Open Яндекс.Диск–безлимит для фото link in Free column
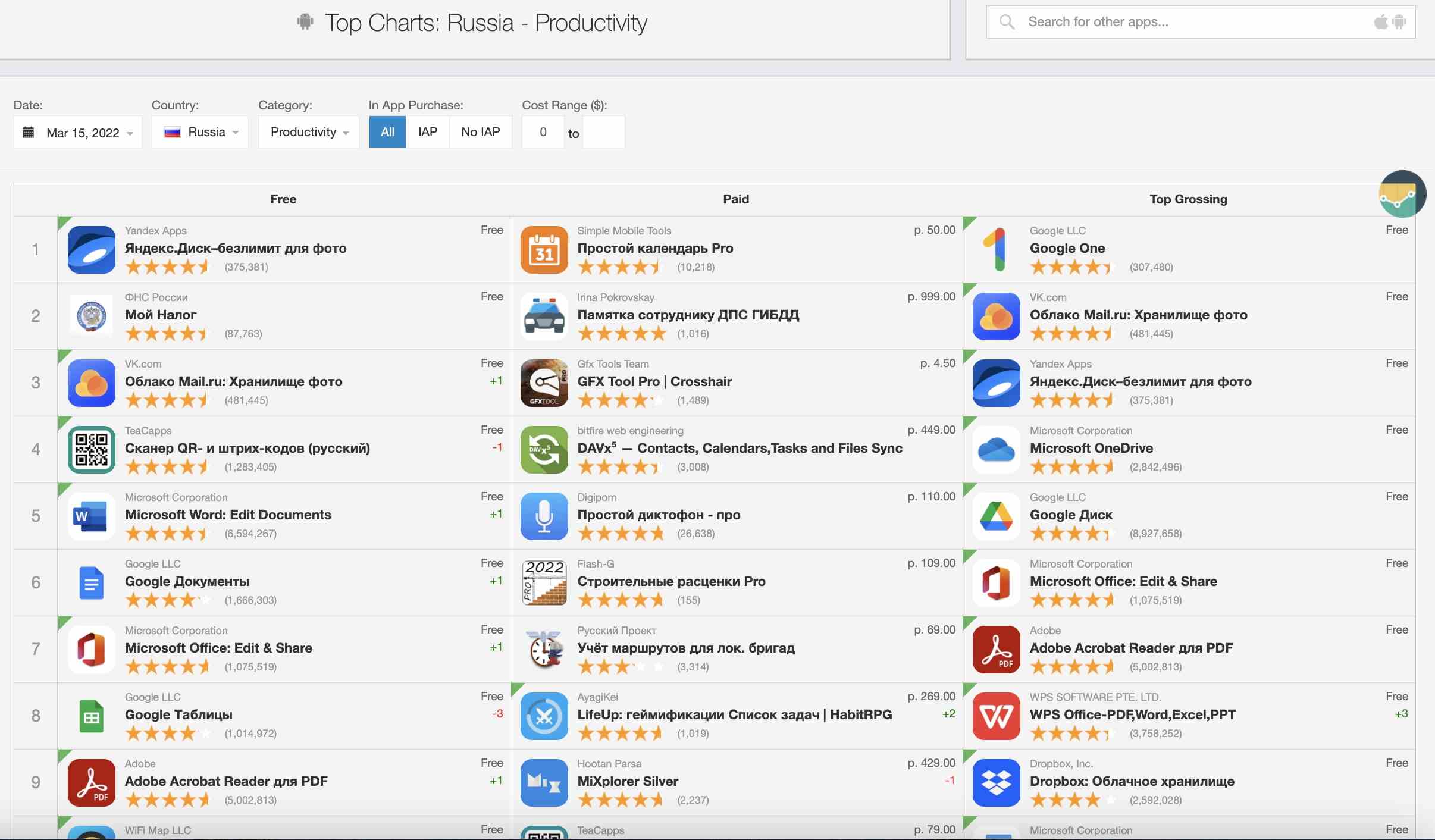Viewport: 1435px width, 840px height. coord(236,248)
